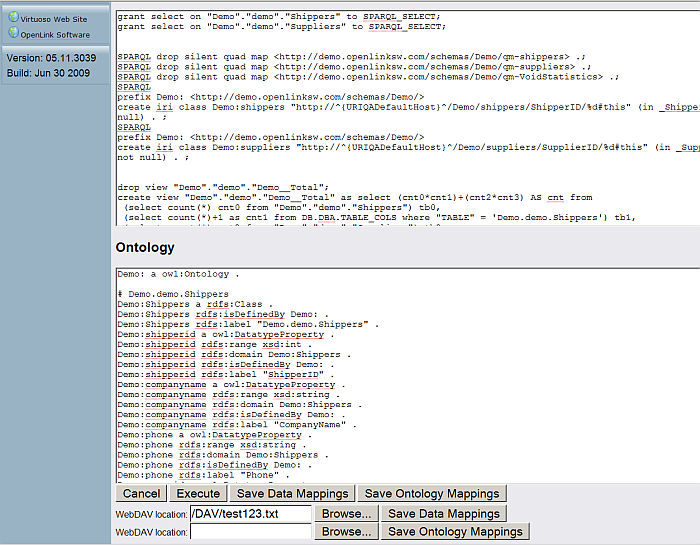The height and width of the screenshot is (545, 700).
Task: Click the Ontology section heading
Action: click(145, 247)
